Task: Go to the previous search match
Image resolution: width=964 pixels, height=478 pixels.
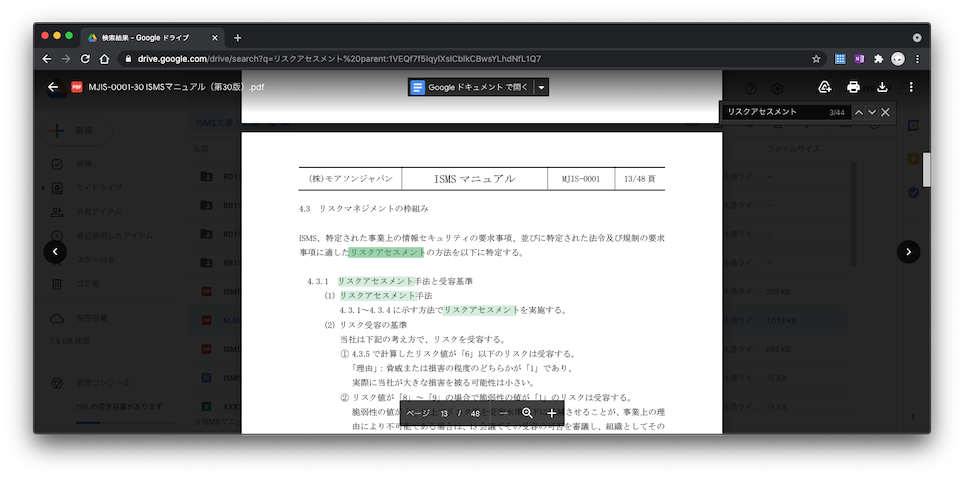Action: (858, 112)
